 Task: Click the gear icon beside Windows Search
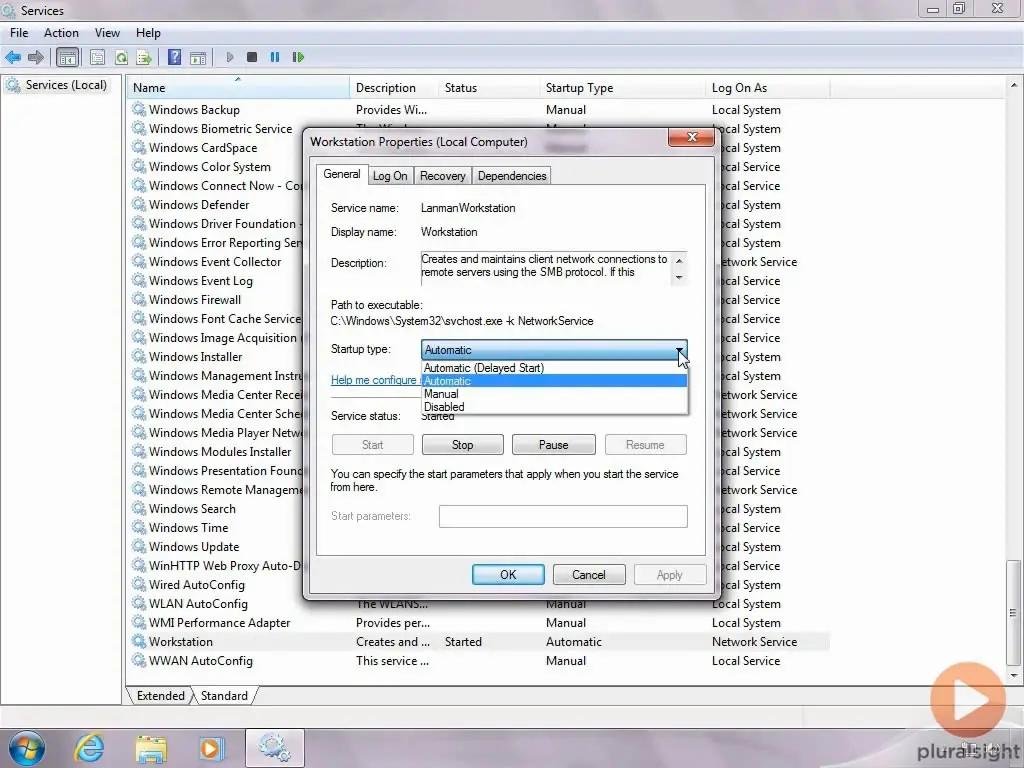138,508
